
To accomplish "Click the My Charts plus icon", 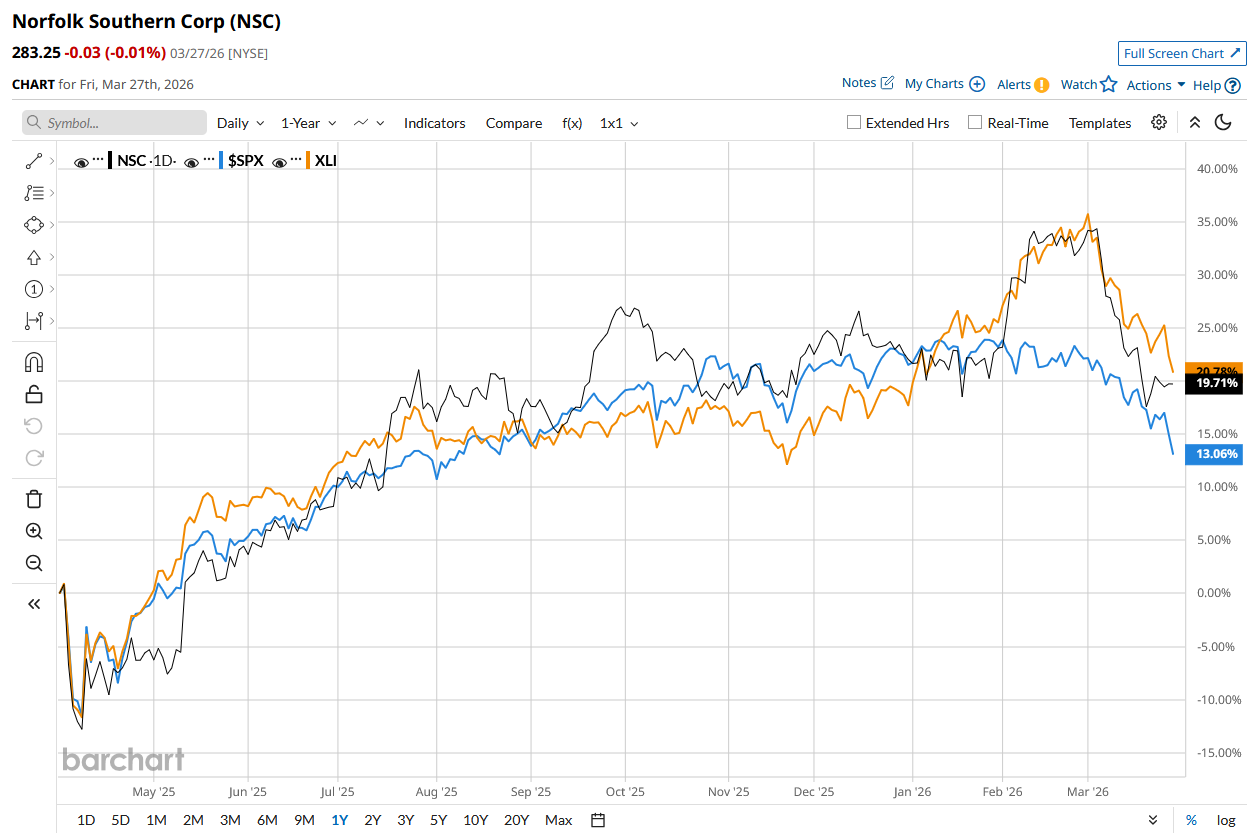I will coord(977,84).
